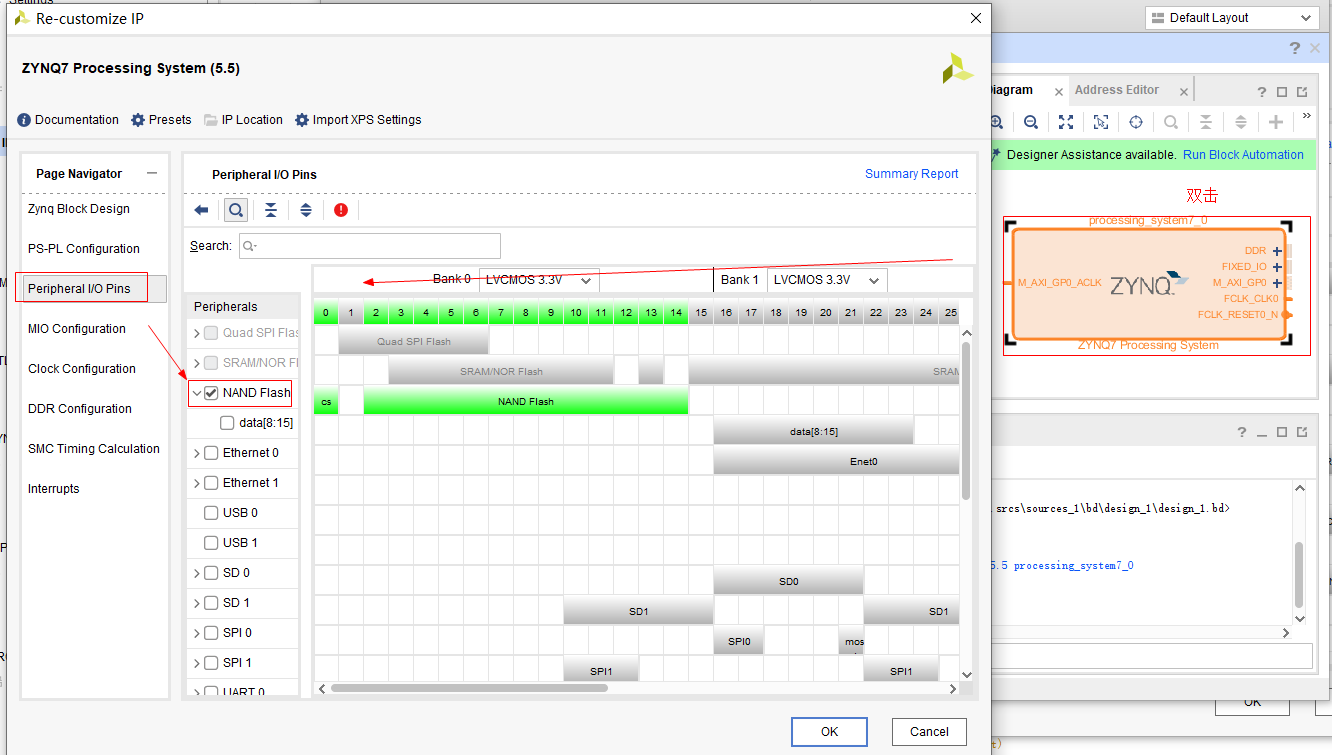Enable the Ethernet 0 checkbox
This screenshot has width=1332, height=755.
click(x=211, y=453)
